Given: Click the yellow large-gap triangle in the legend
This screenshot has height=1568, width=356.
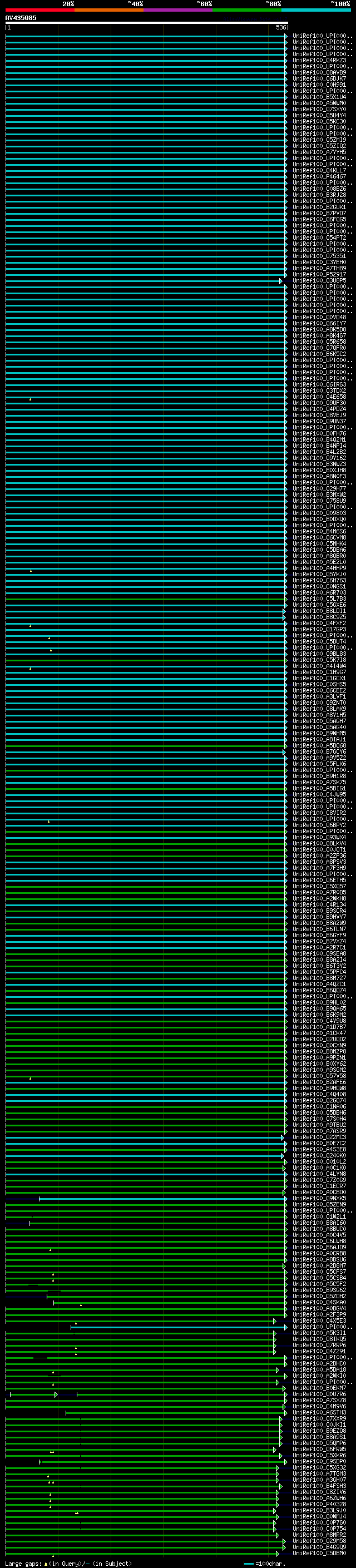Looking at the screenshot, I should [46, 1563].
